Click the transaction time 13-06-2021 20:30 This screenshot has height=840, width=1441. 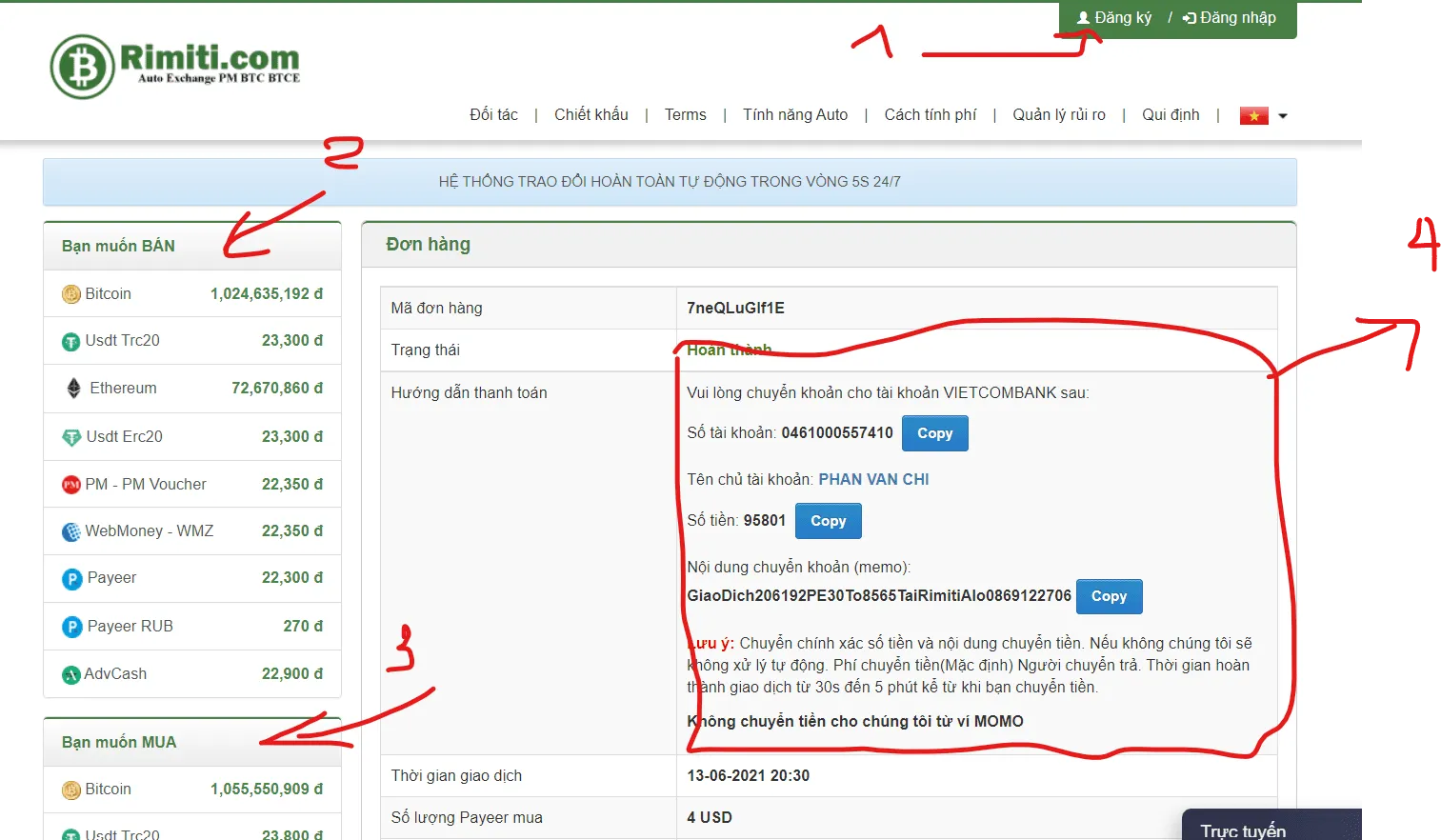(748, 776)
